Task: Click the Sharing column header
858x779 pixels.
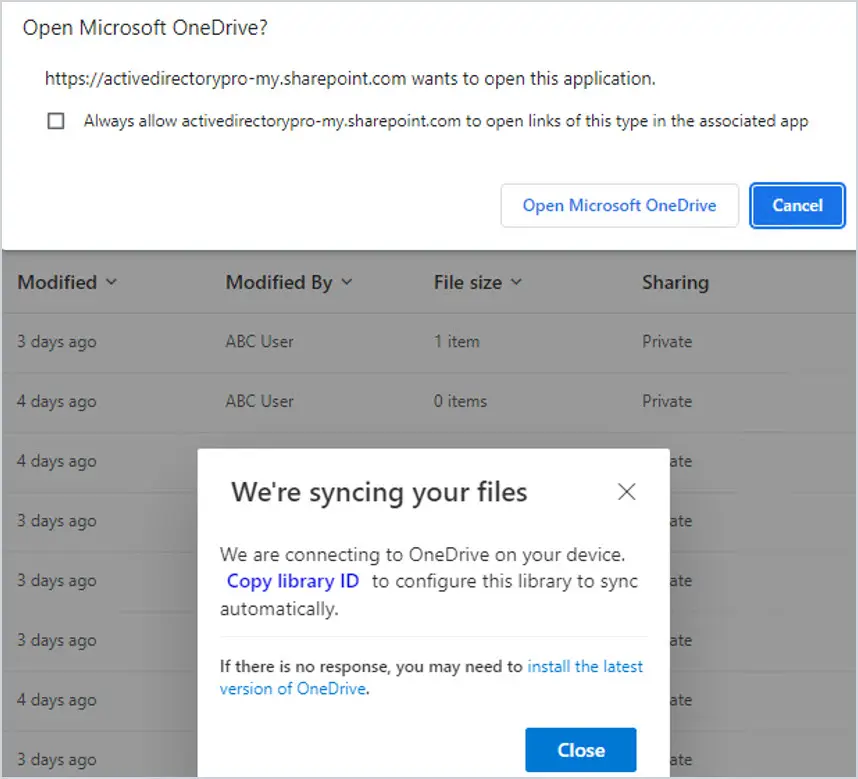Action: (x=675, y=282)
